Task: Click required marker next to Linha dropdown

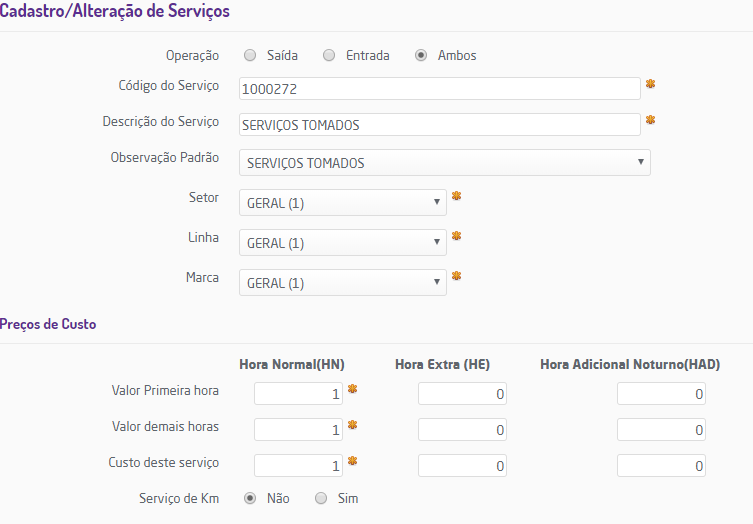Action: click(456, 236)
